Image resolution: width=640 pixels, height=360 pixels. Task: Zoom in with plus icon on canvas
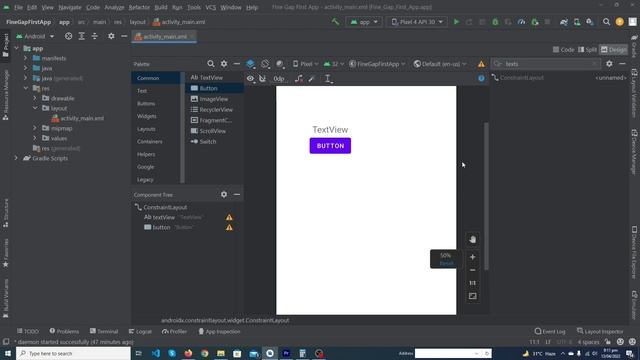point(473,257)
